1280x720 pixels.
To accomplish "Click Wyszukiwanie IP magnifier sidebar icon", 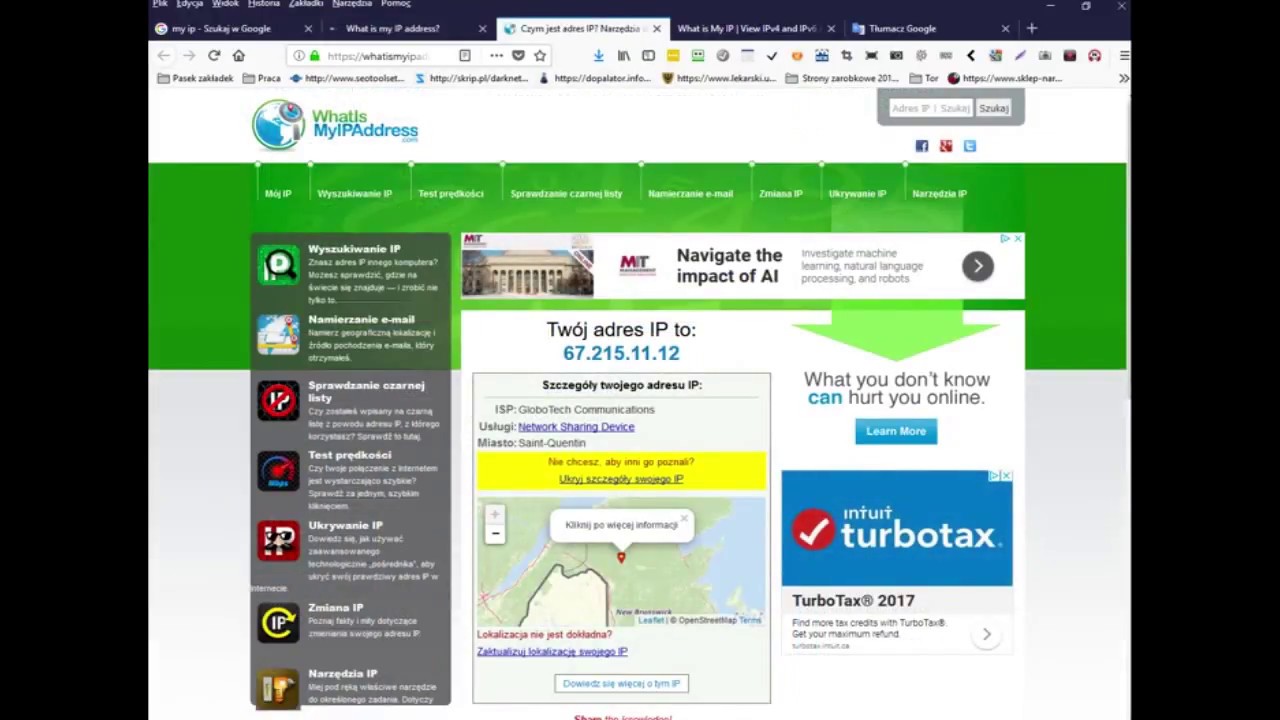I will (278, 265).
